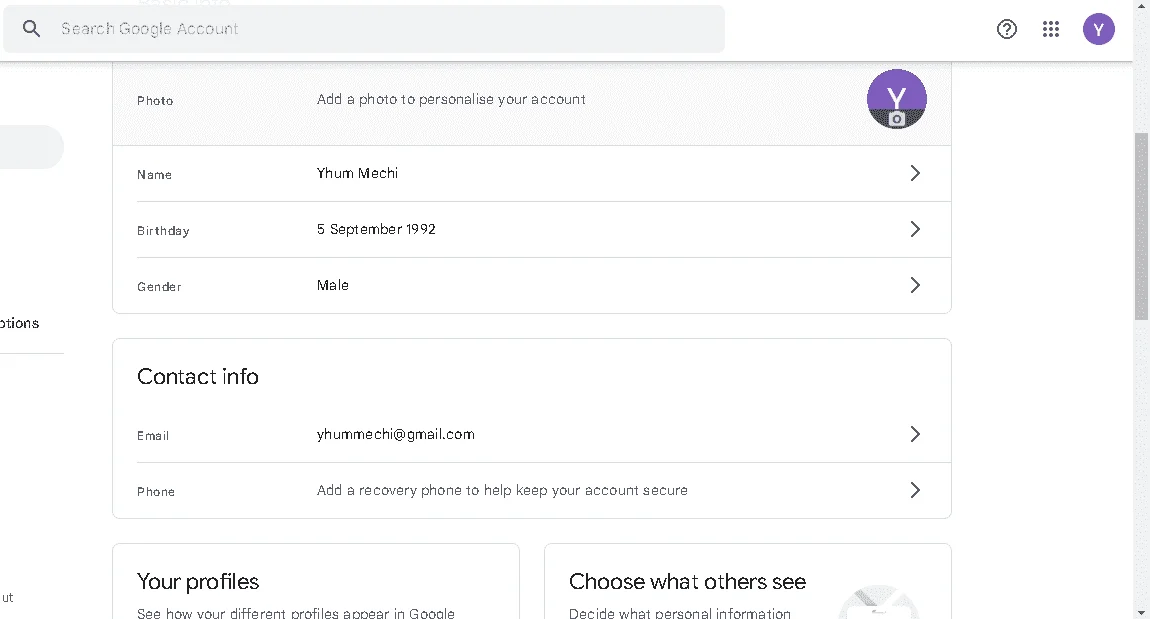The image size is (1150, 619).
Task: Click yhummechi@gmail.com email entry
Action: click(395, 434)
